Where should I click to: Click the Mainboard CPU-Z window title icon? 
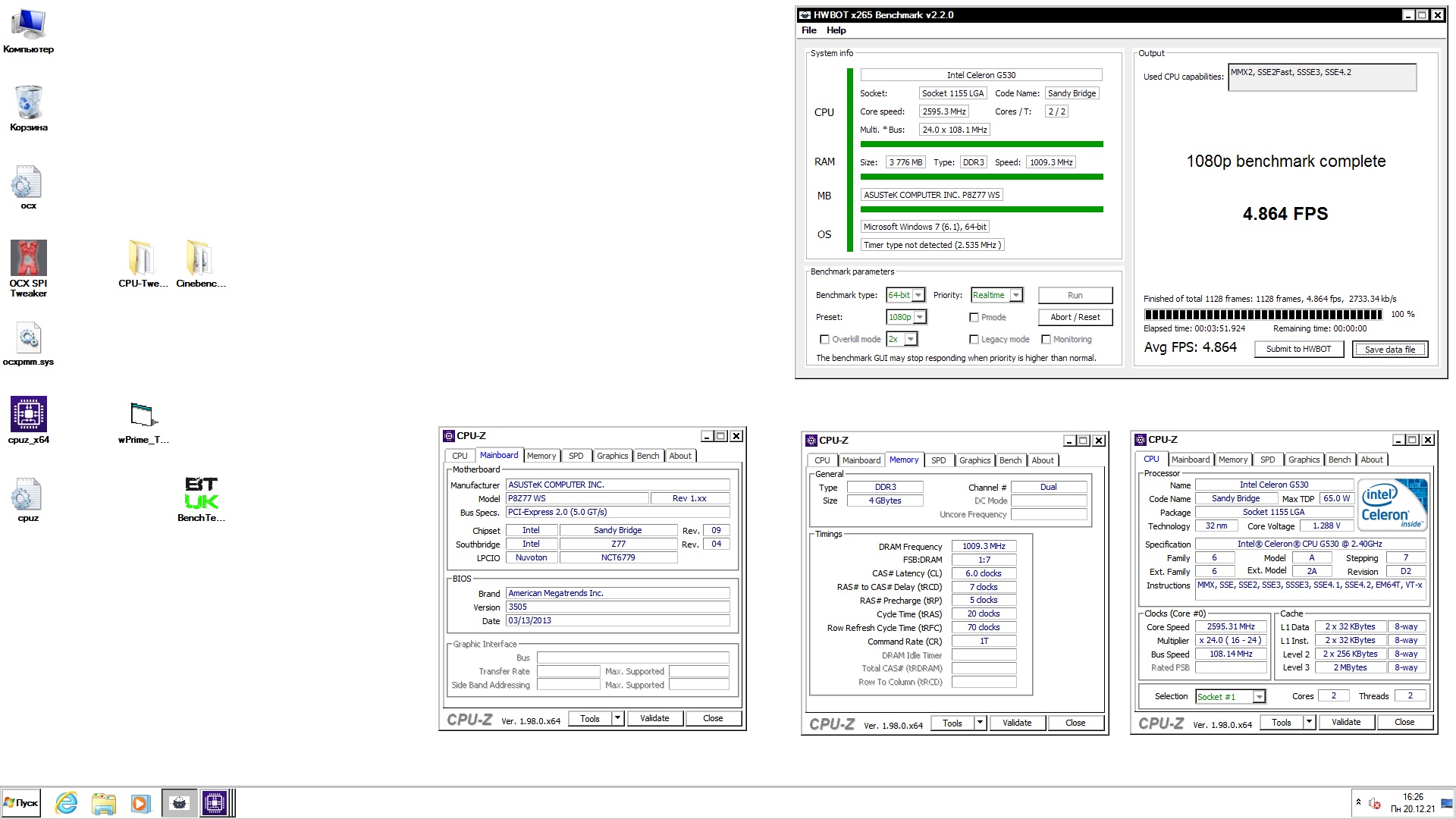tap(448, 436)
